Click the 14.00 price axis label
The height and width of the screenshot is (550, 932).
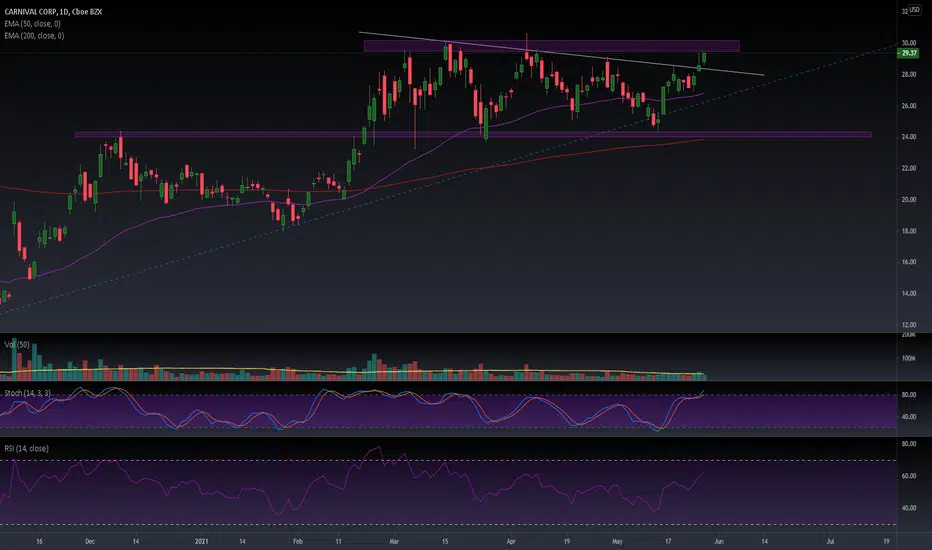[909, 293]
